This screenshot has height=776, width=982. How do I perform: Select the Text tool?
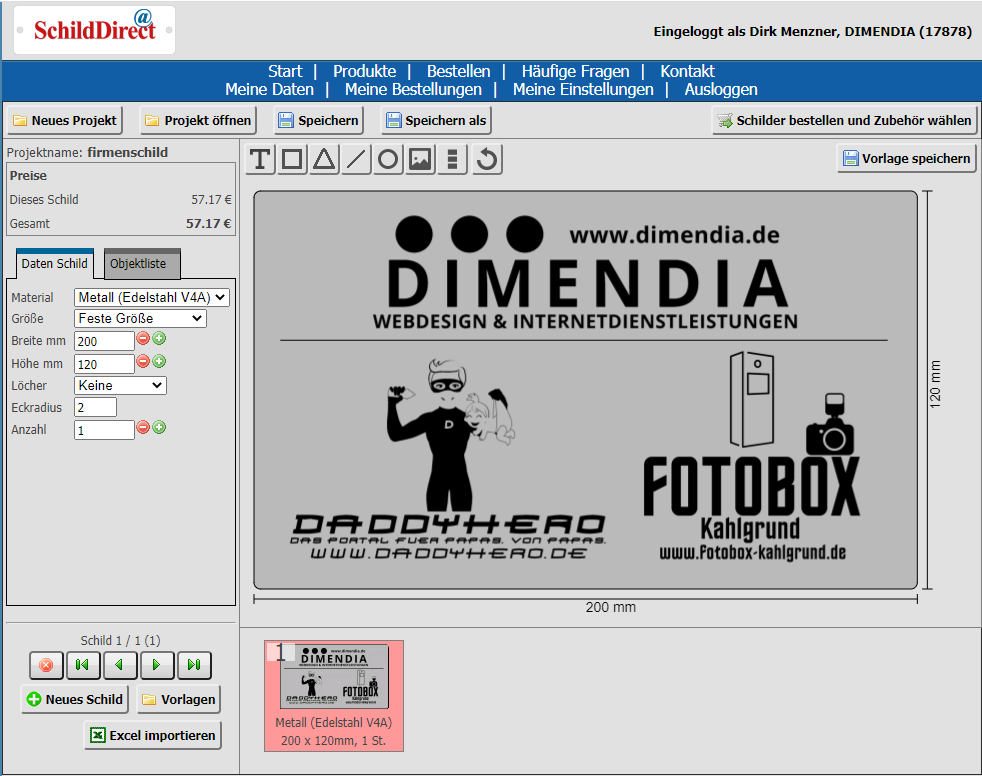tap(260, 159)
